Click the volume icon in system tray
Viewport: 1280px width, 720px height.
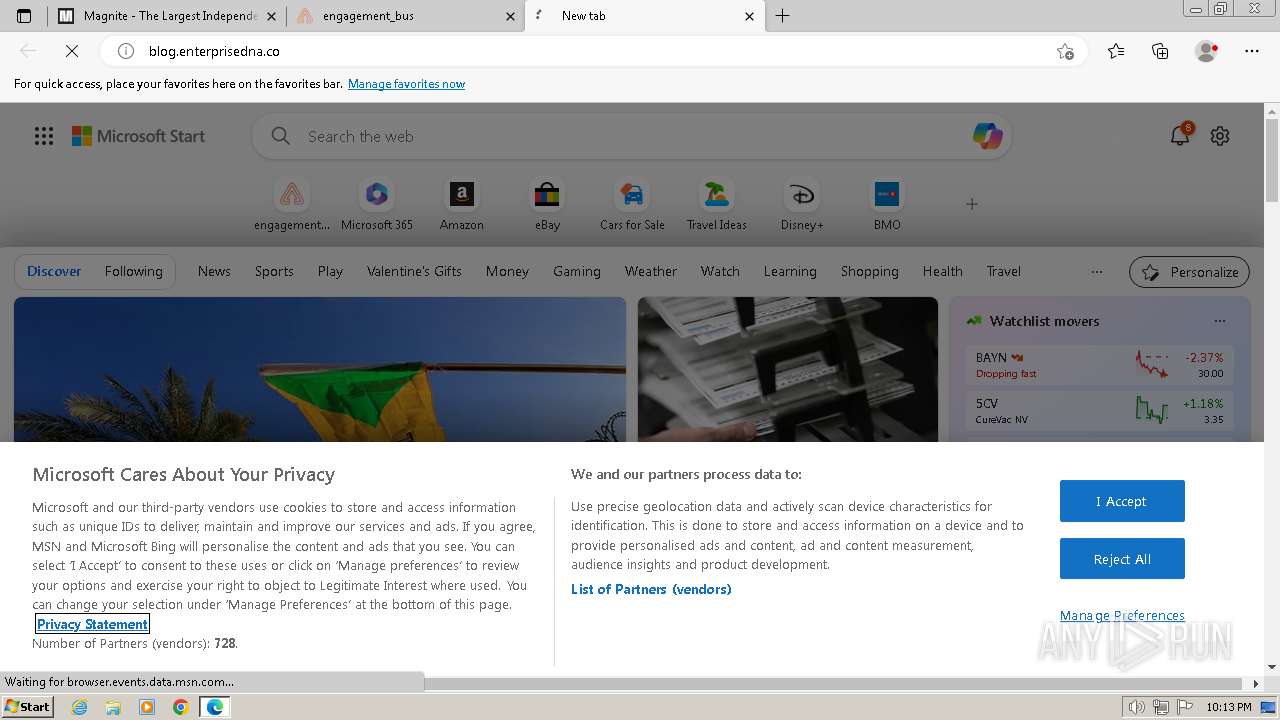pos(1136,707)
